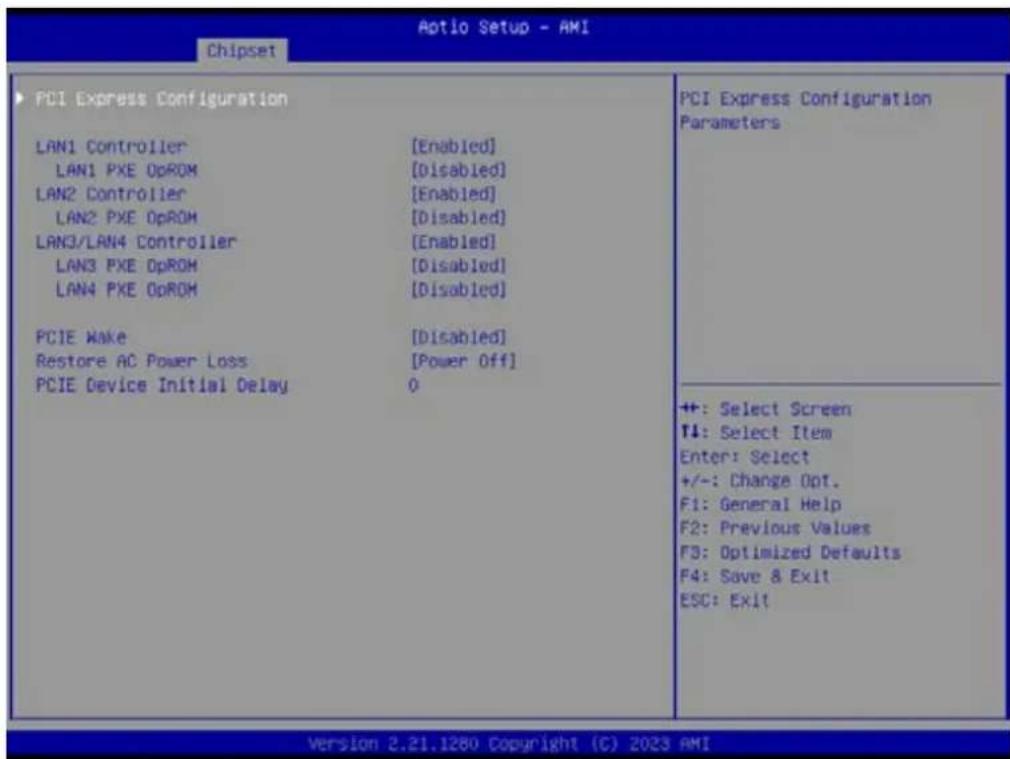Click the Select Screen key hint
Screen dimensions: 1010x759
point(766,409)
